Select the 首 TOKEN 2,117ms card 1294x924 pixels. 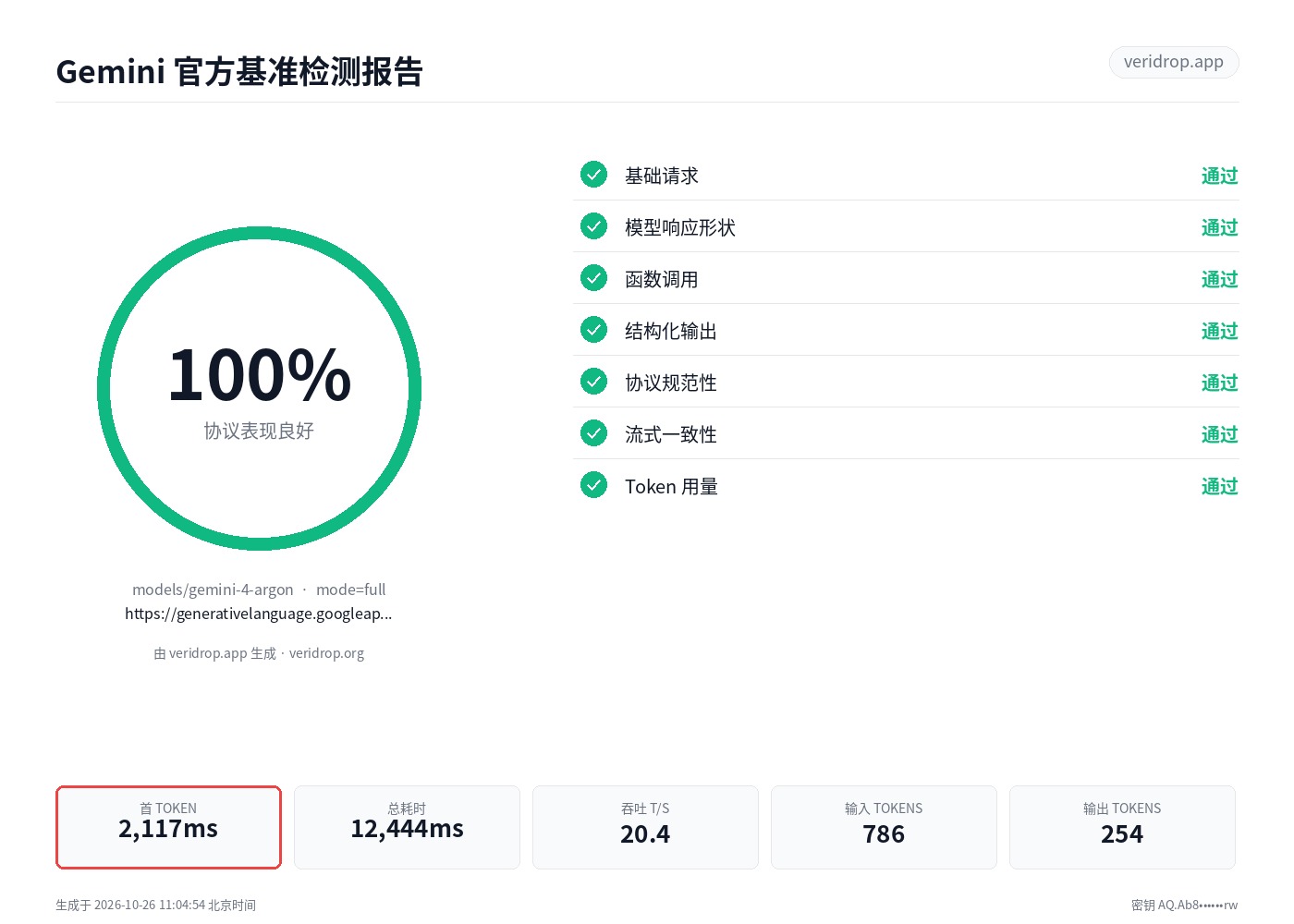[168, 827]
